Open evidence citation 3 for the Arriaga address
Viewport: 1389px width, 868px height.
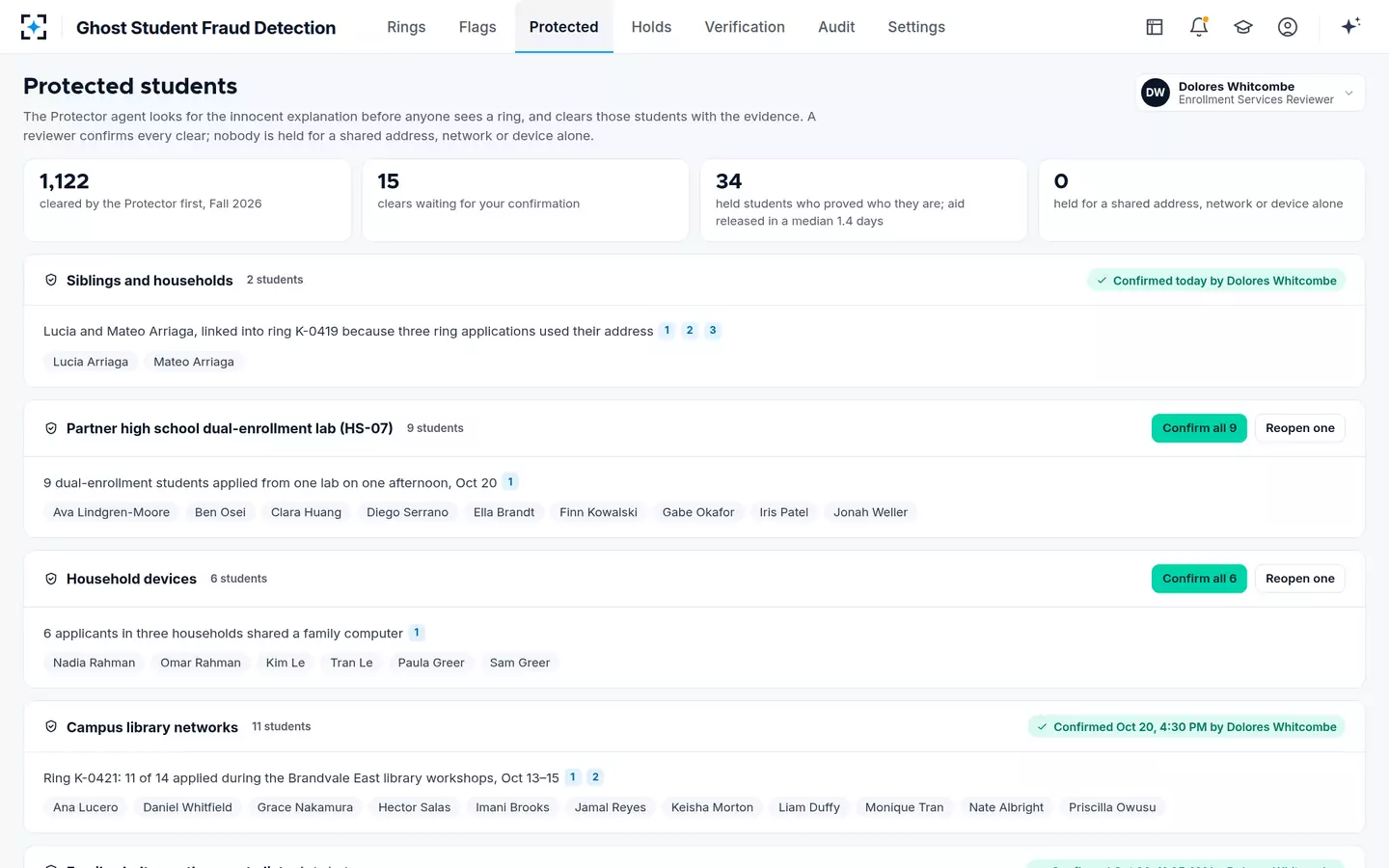coord(713,330)
